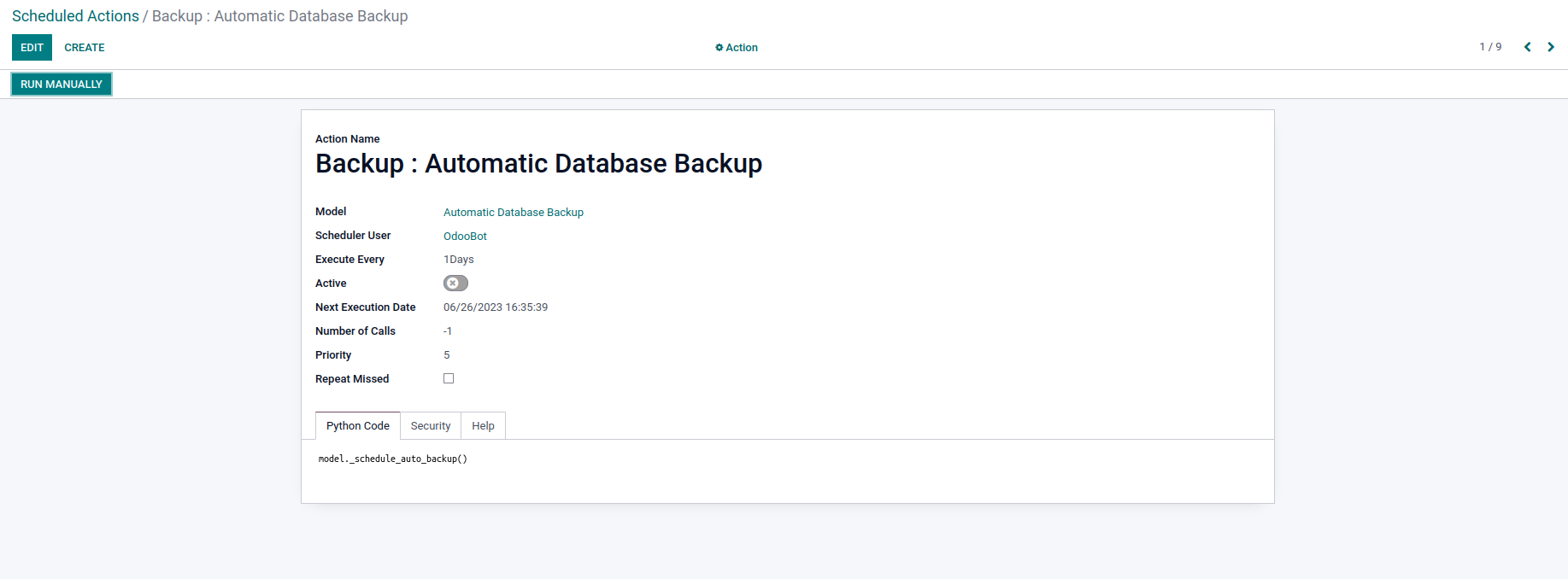Run the scheduled action manually
The image size is (1568, 579).
62,85
